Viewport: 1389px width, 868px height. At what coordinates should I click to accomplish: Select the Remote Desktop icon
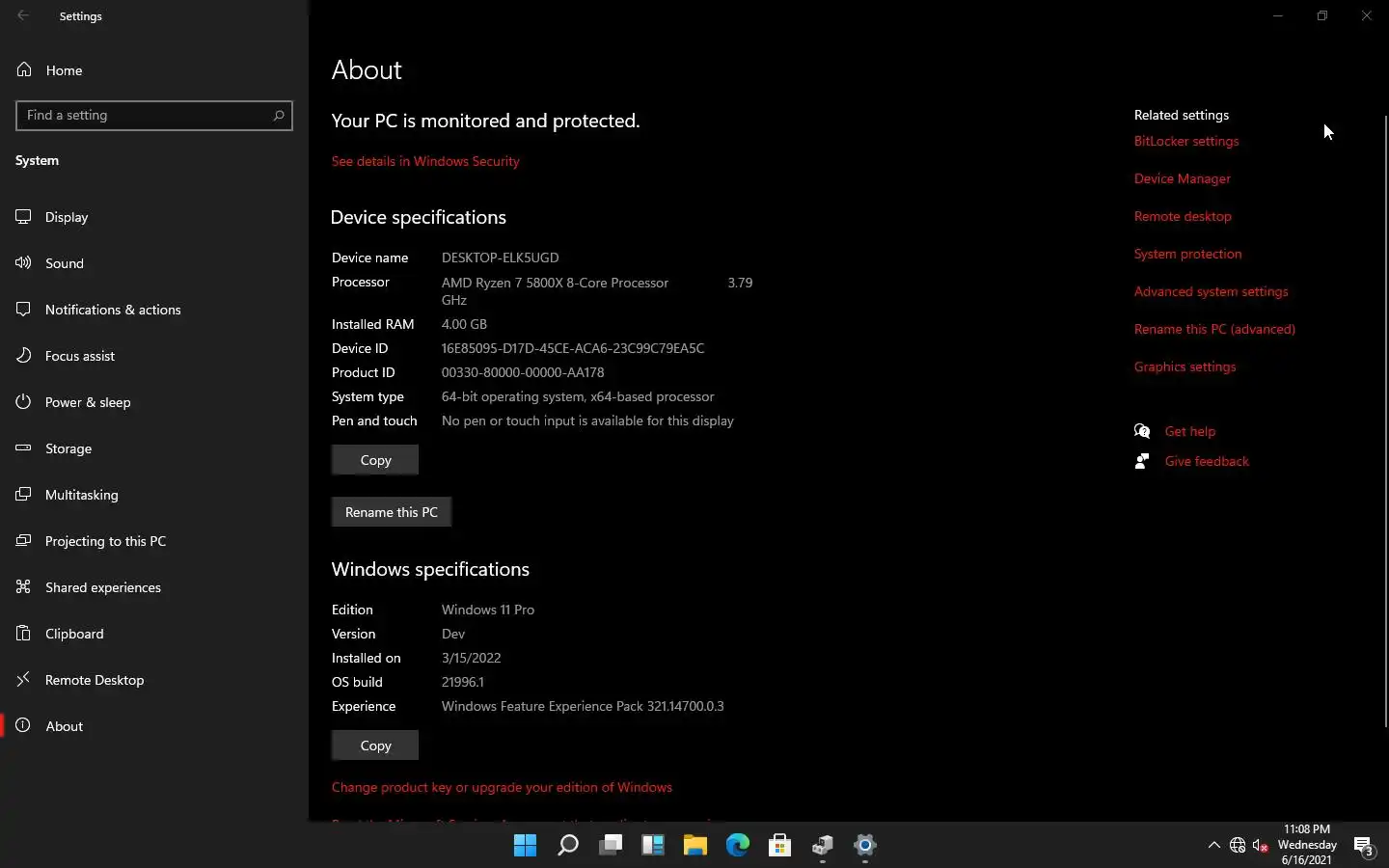pos(24,679)
